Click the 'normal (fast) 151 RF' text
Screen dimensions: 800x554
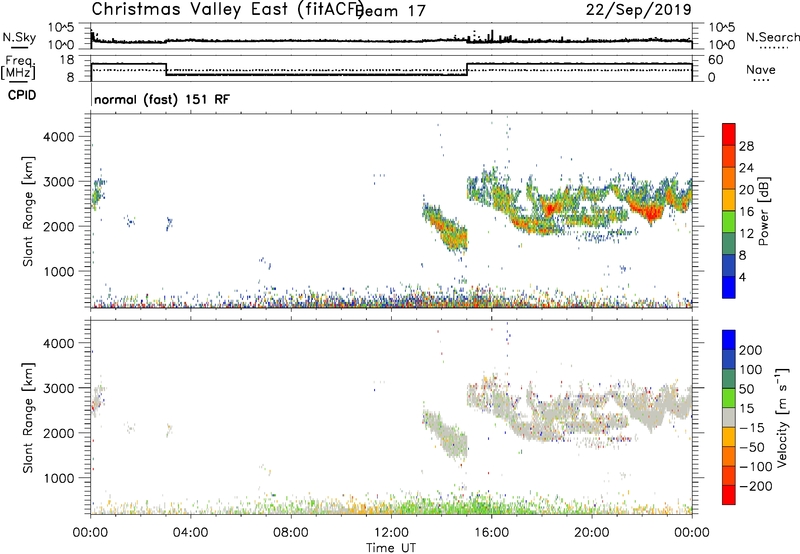[x=162, y=99]
